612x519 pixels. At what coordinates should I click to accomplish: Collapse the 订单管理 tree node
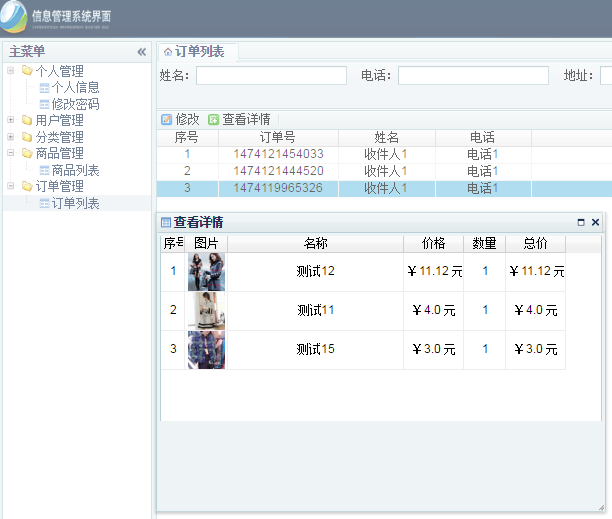coord(11,187)
